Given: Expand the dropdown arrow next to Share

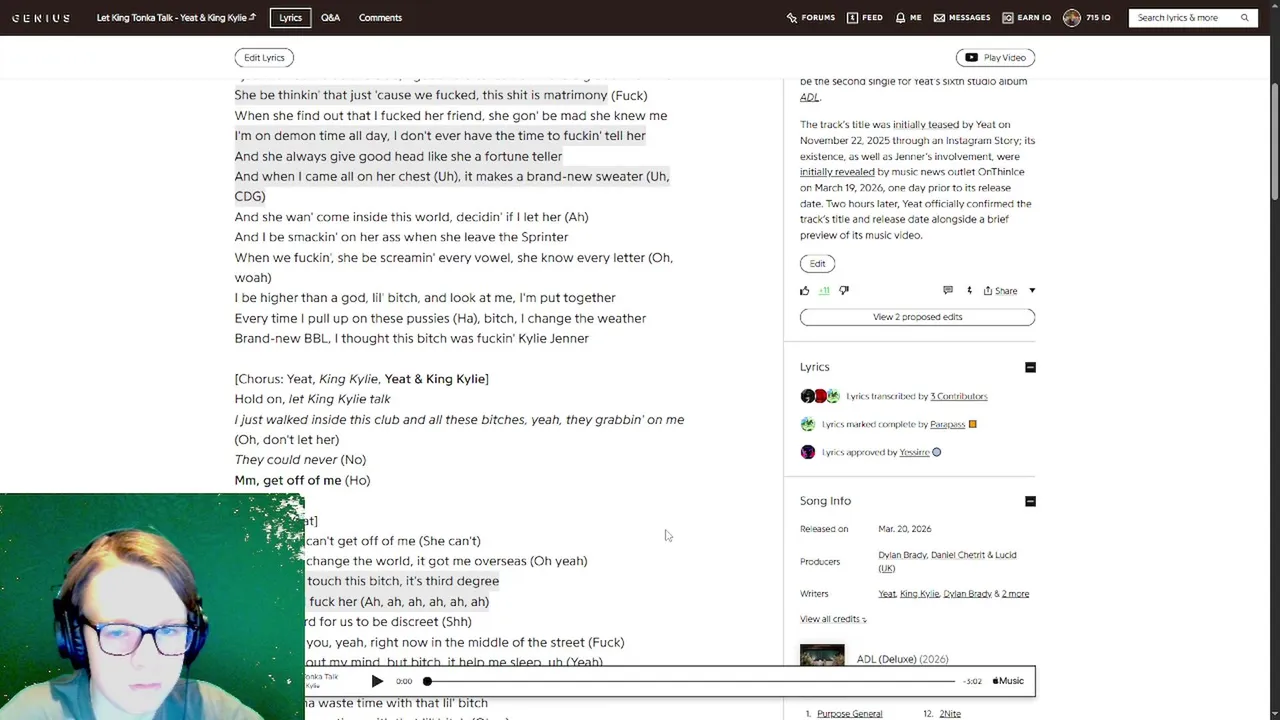Looking at the screenshot, I should [x=1032, y=291].
